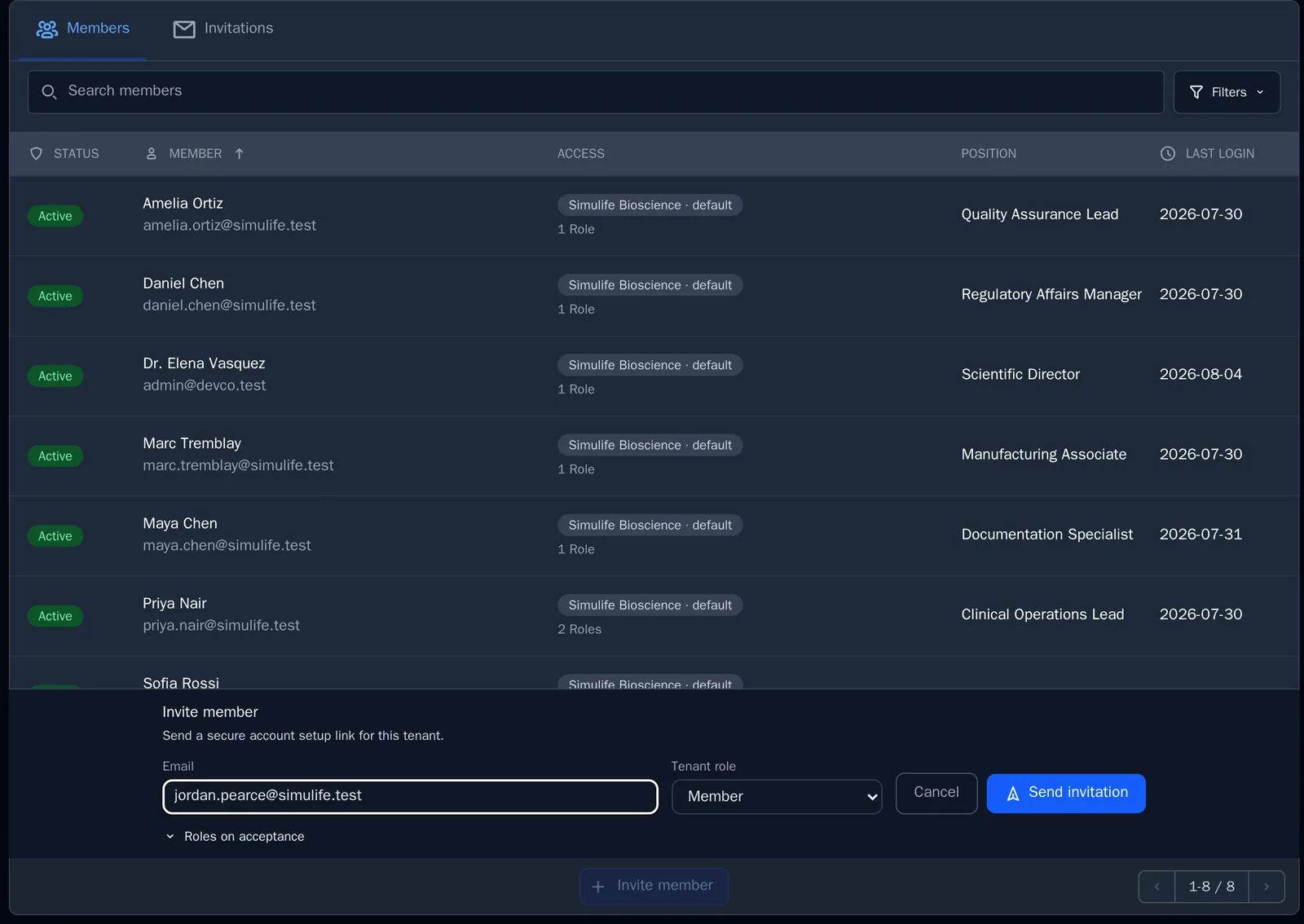Click Daniel Chen's Simulife Bioscience access chip
Screen dimensions: 1304x924
click(x=650, y=285)
